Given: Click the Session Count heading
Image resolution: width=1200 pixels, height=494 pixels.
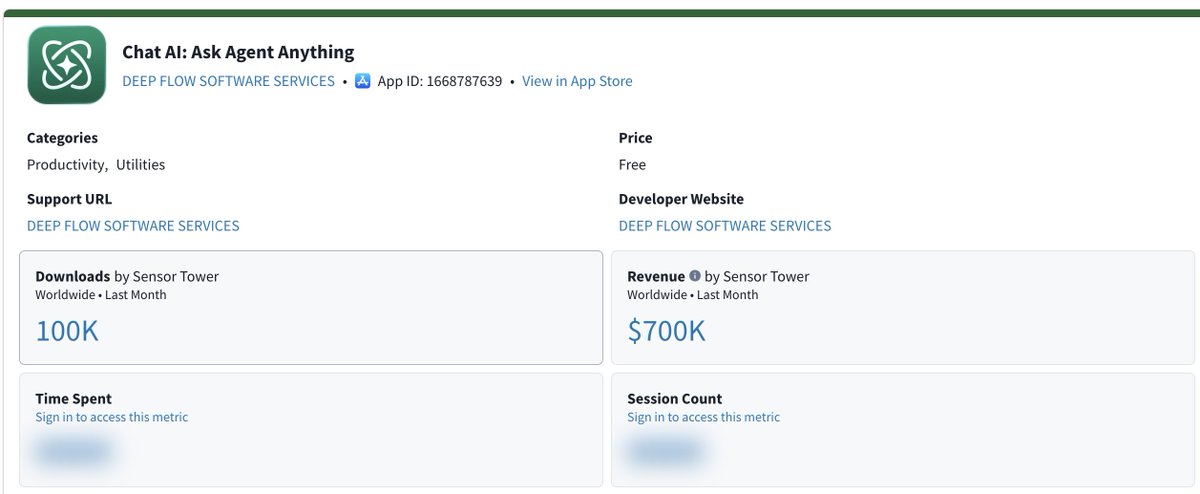Looking at the screenshot, I should click(x=674, y=399).
